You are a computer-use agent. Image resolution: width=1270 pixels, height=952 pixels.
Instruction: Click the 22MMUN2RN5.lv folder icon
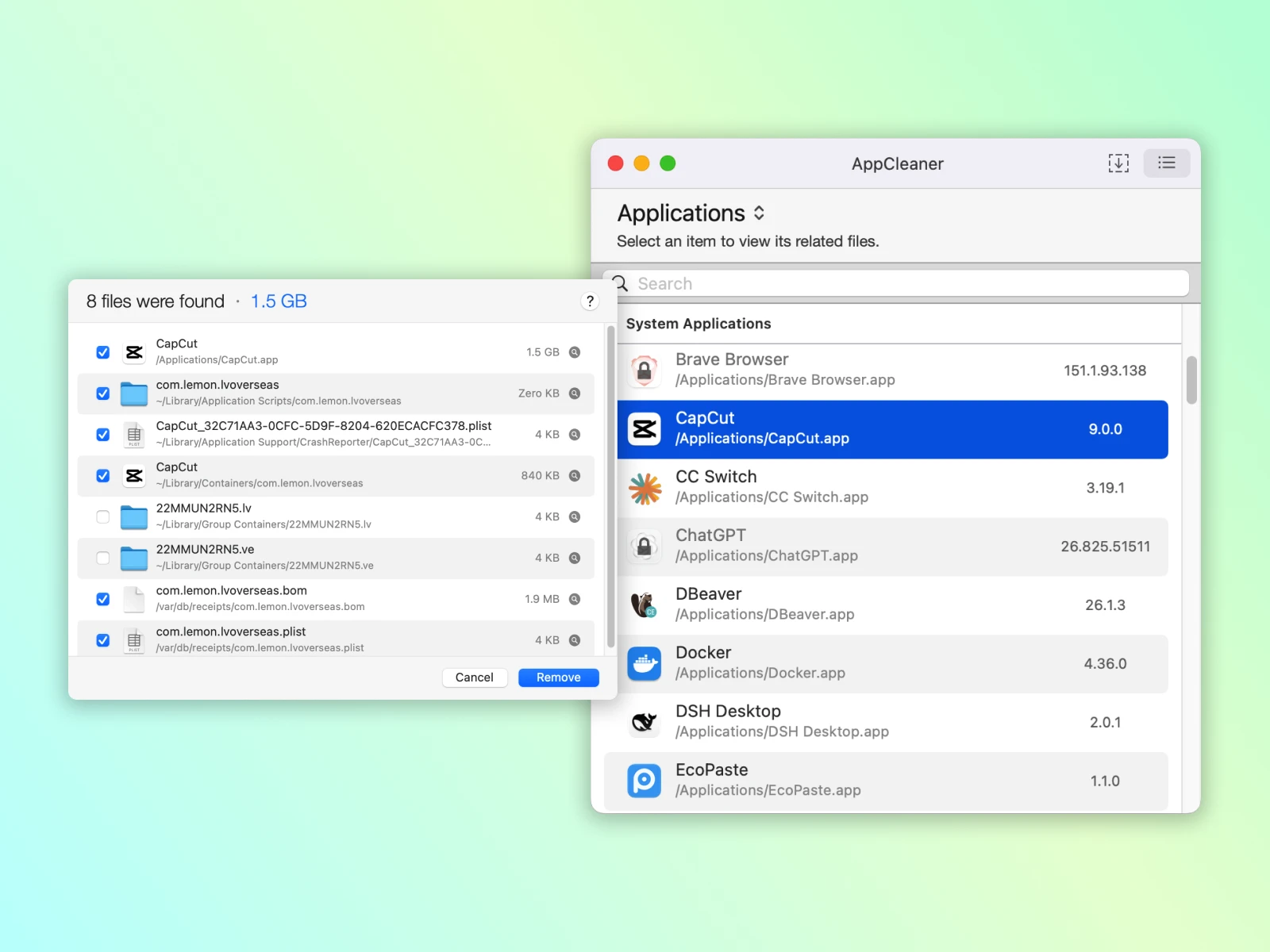pos(134,517)
